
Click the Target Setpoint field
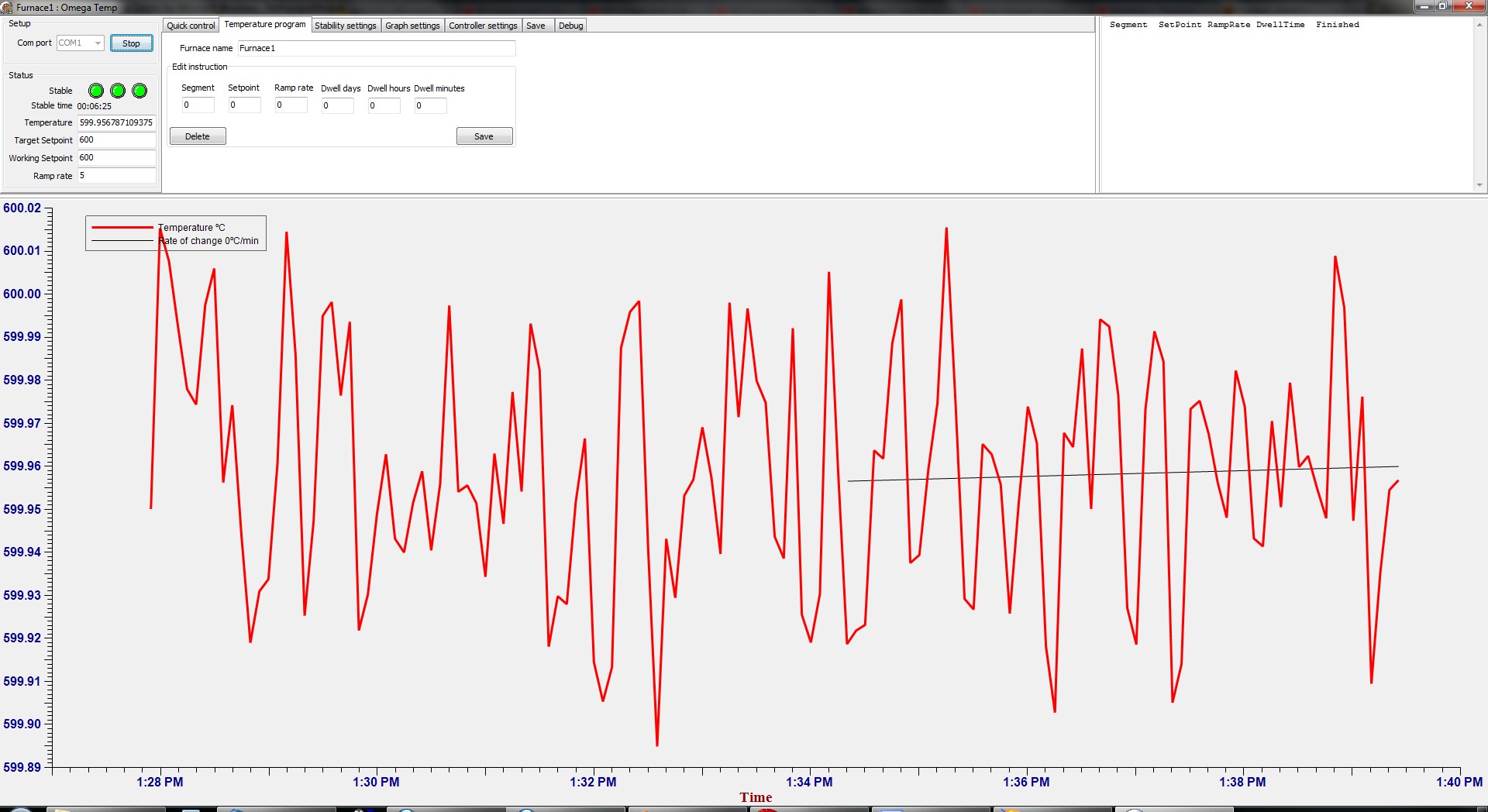[x=116, y=140]
